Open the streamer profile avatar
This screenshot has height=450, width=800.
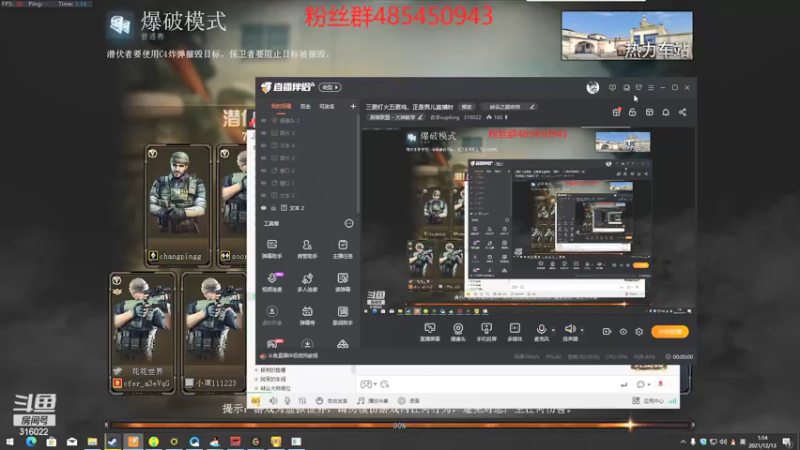pos(592,88)
